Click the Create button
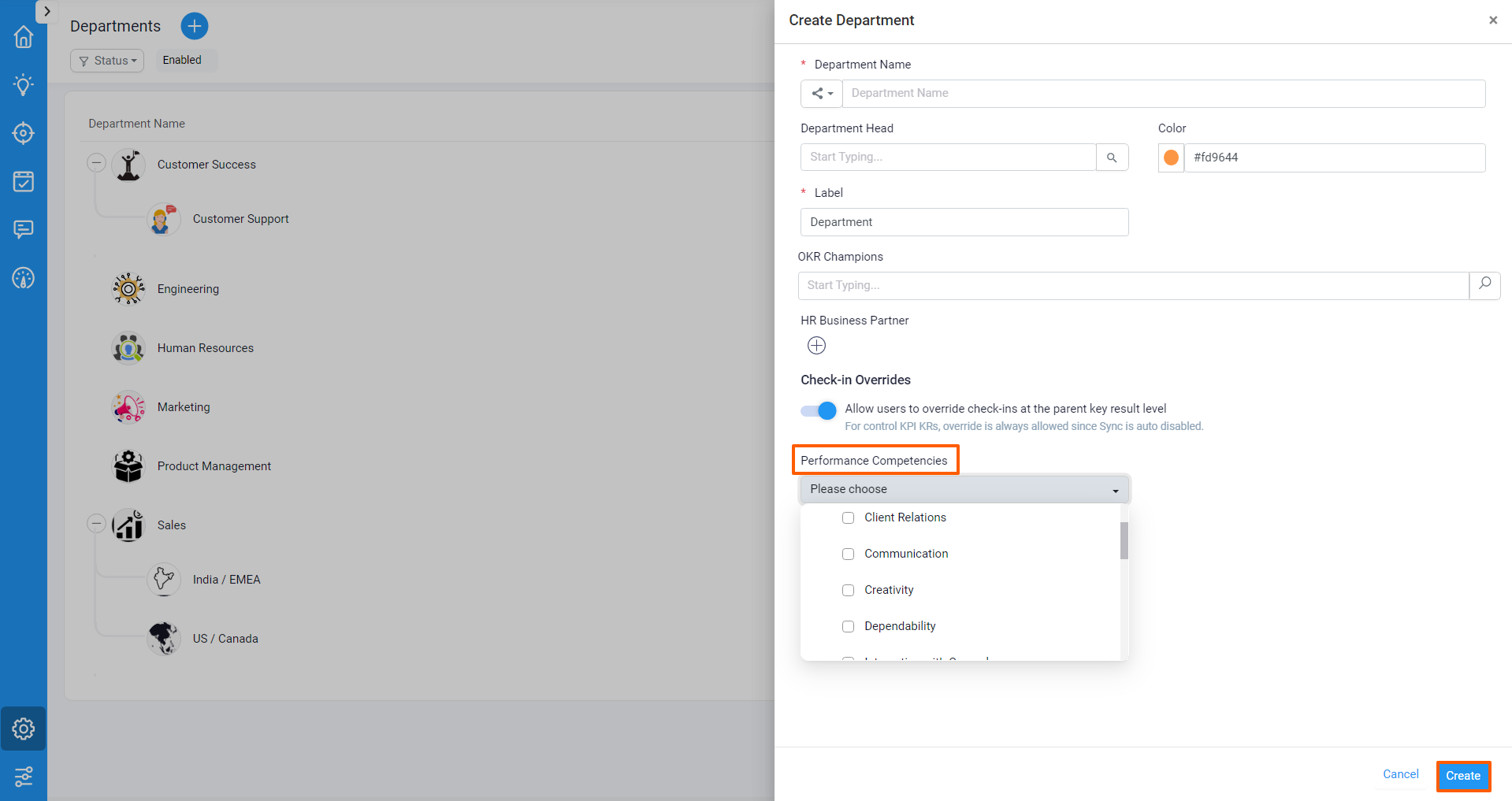The image size is (1512, 801). [1462, 776]
